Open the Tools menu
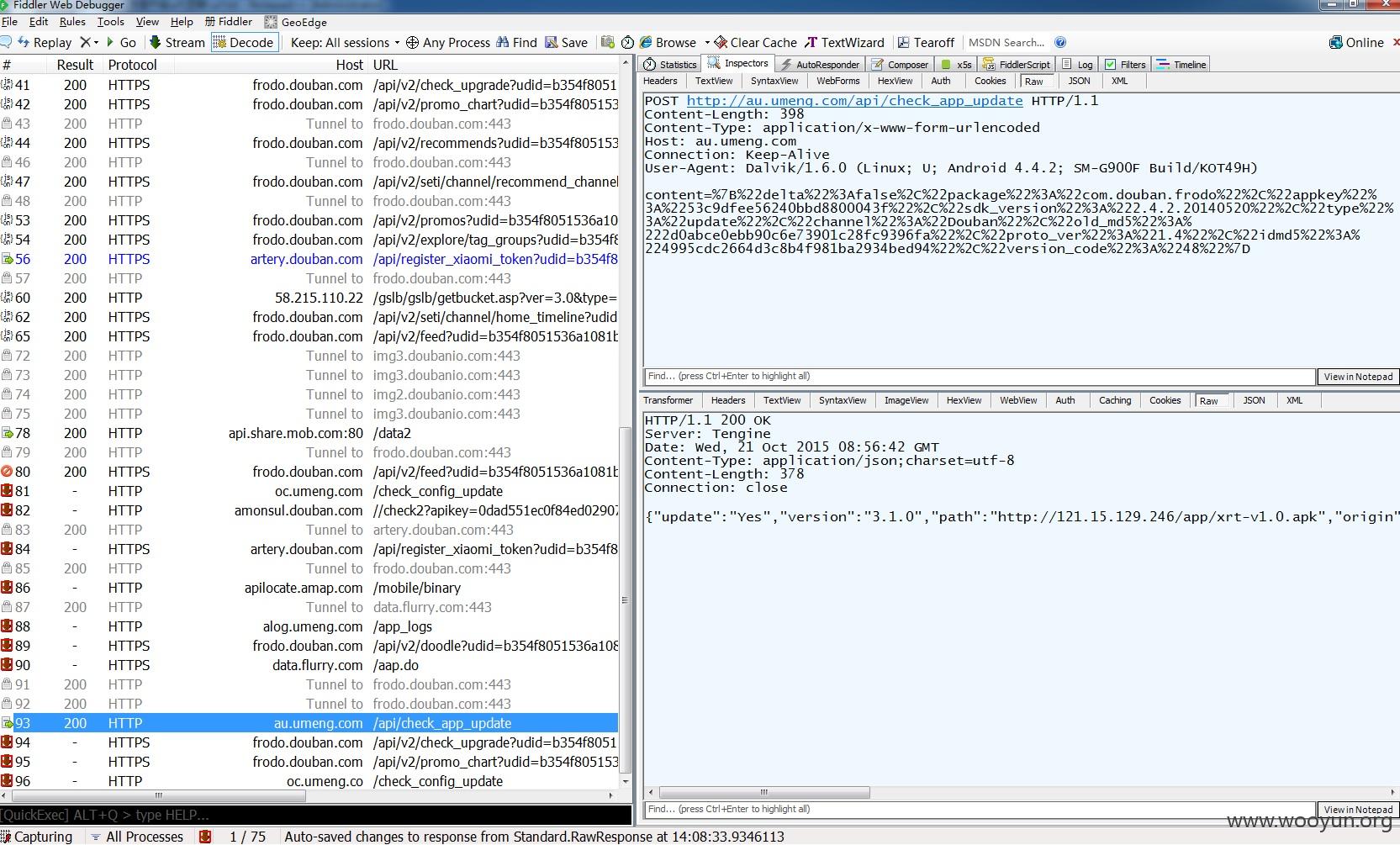This screenshot has width=1400, height=845. tap(110, 22)
